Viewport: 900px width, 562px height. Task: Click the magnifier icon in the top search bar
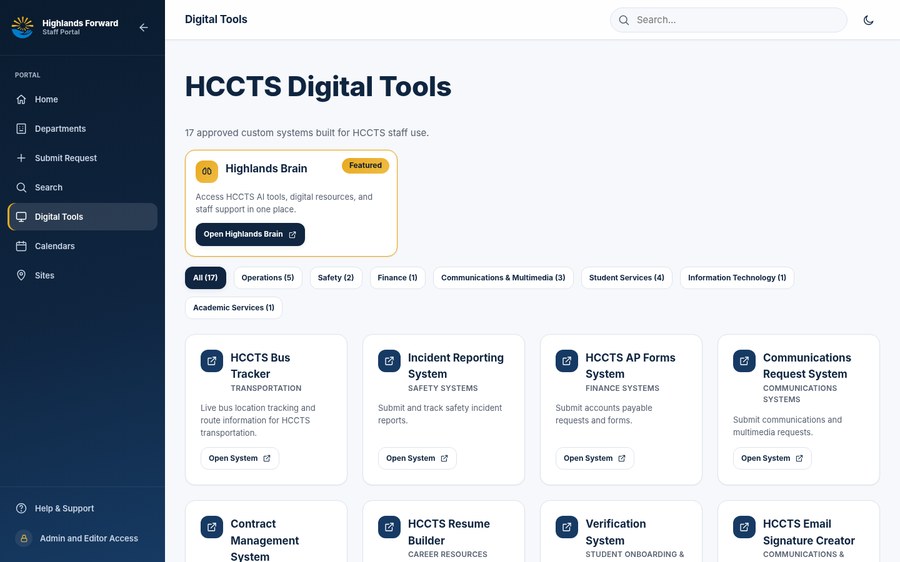tap(623, 20)
